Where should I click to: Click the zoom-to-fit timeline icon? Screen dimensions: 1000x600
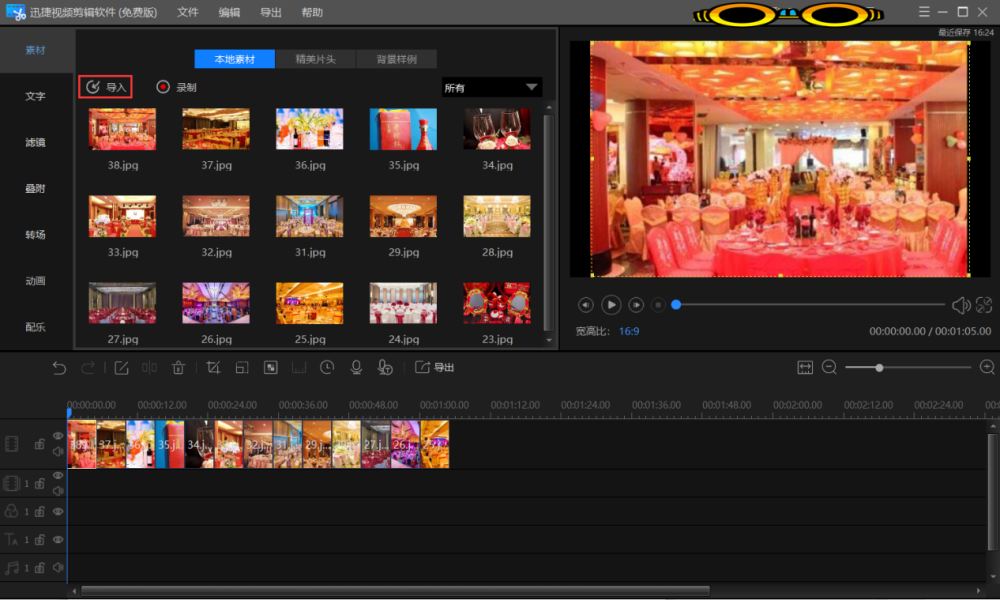click(x=805, y=368)
